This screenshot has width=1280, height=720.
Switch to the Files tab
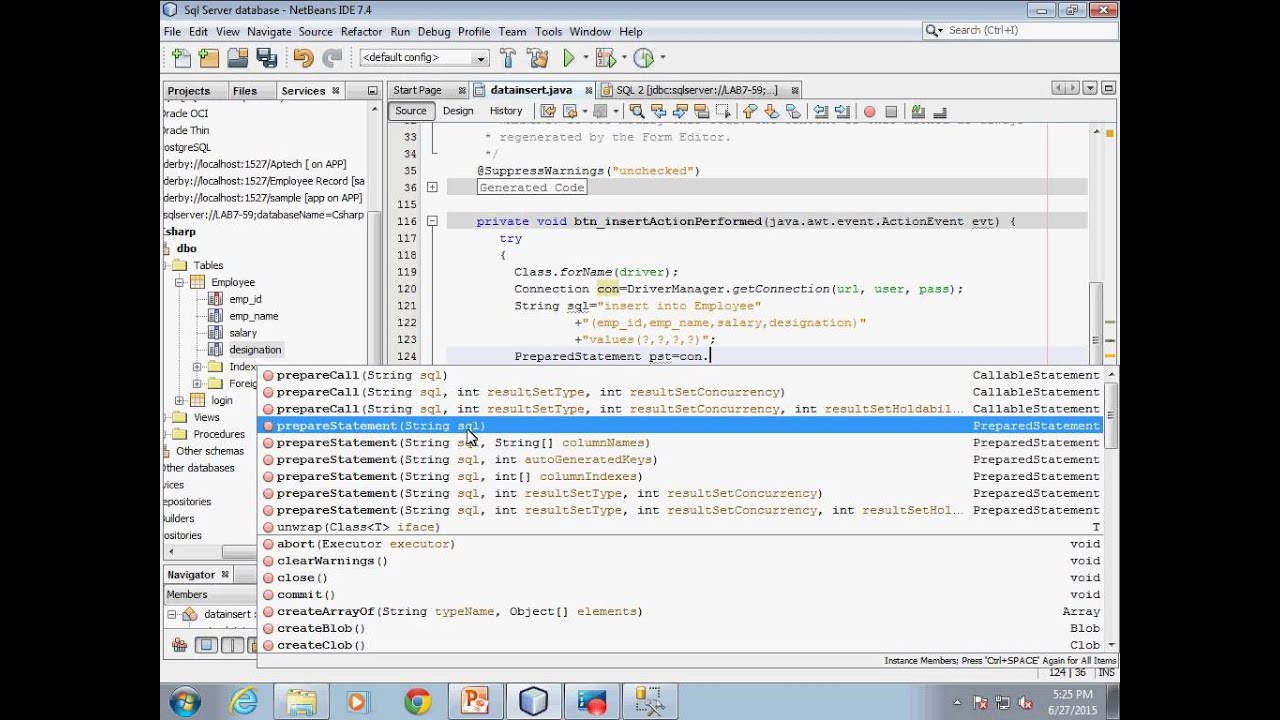pos(245,91)
